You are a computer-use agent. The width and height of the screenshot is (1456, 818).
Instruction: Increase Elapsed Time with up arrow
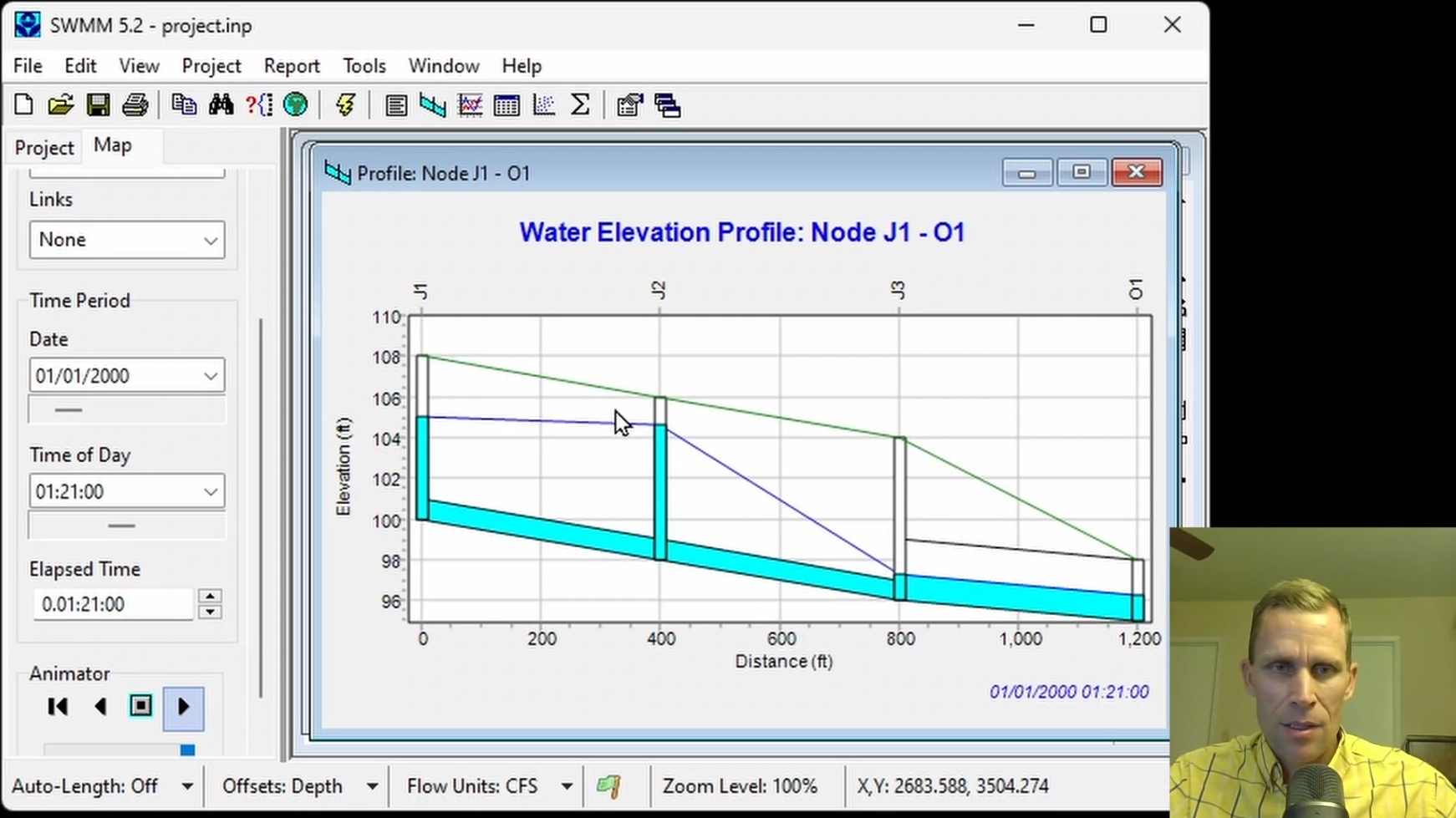tap(210, 597)
